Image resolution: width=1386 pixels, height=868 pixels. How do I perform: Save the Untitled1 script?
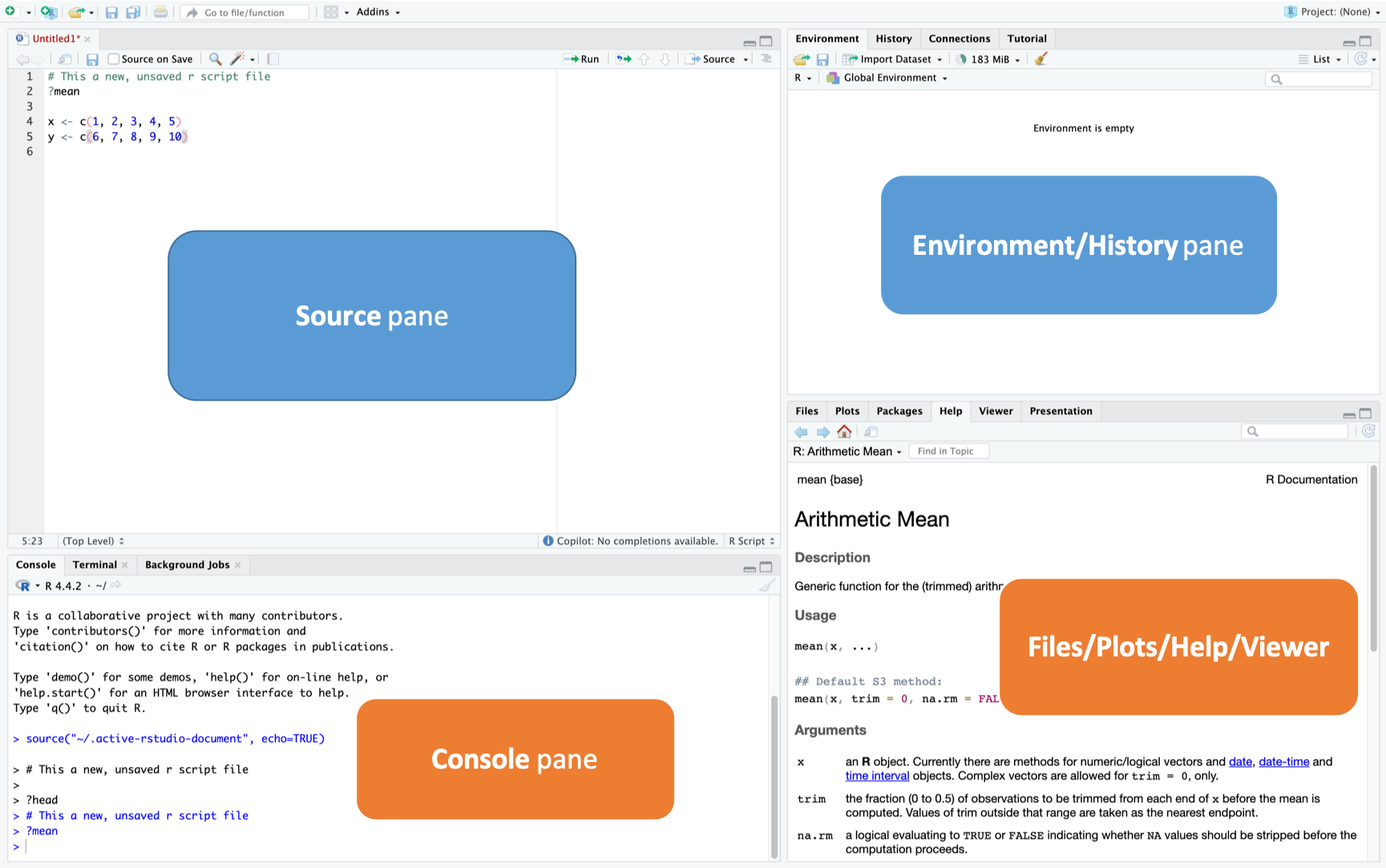[x=91, y=59]
